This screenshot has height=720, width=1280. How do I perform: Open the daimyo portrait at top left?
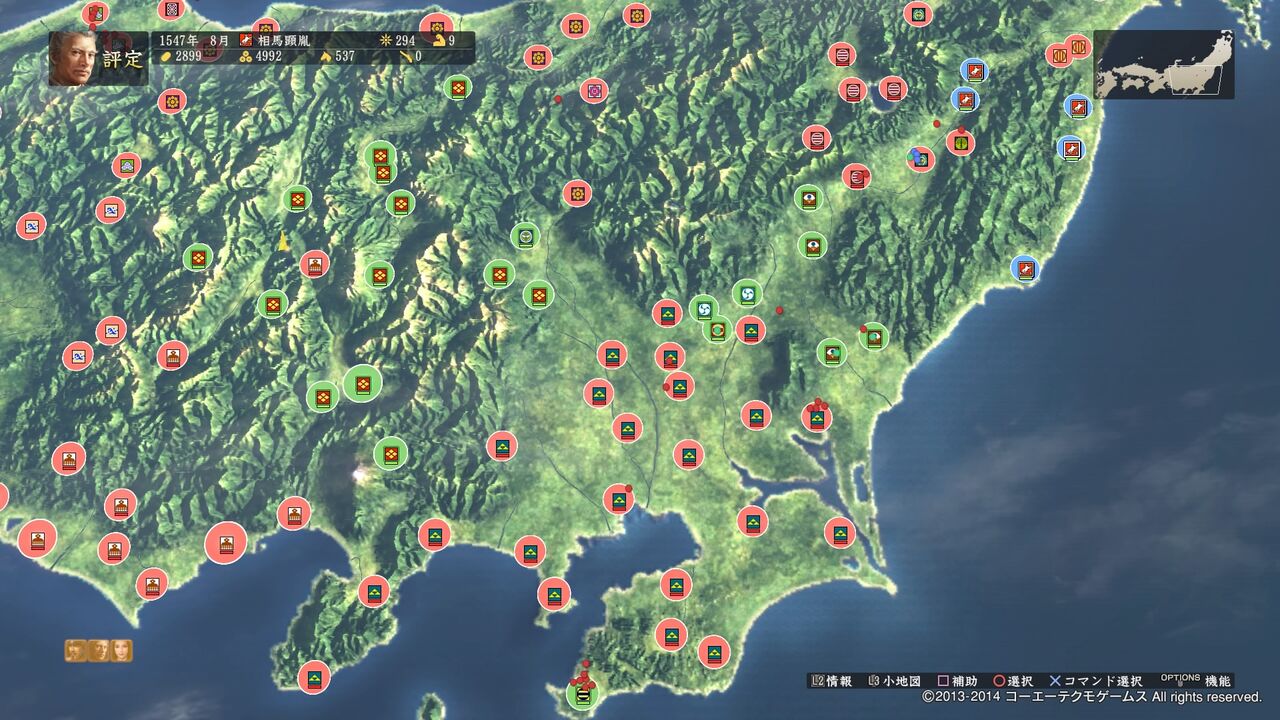(x=75, y=56)
